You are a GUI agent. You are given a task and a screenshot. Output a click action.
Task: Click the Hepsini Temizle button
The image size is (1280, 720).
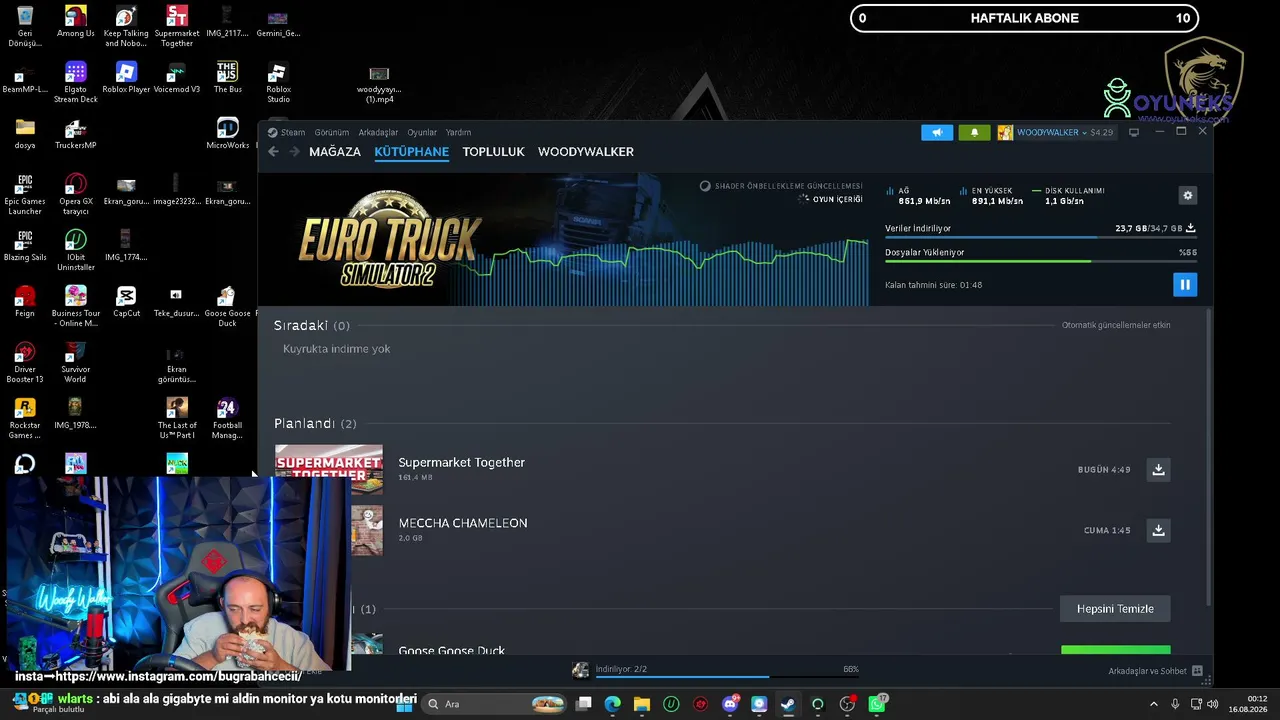tap(1115, 609)
